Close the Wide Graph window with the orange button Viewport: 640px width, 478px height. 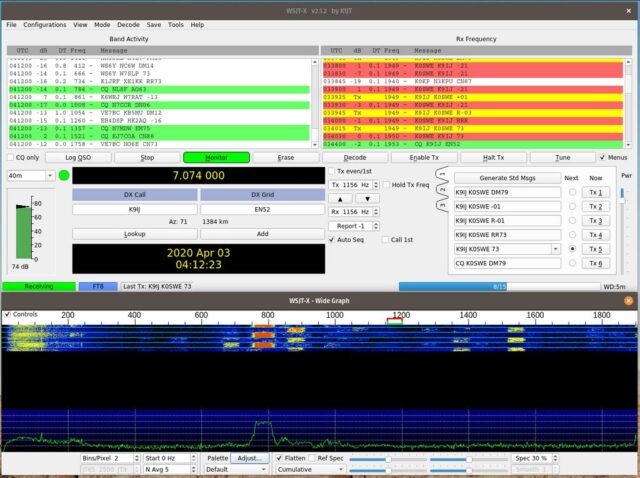tap(629, 301)
